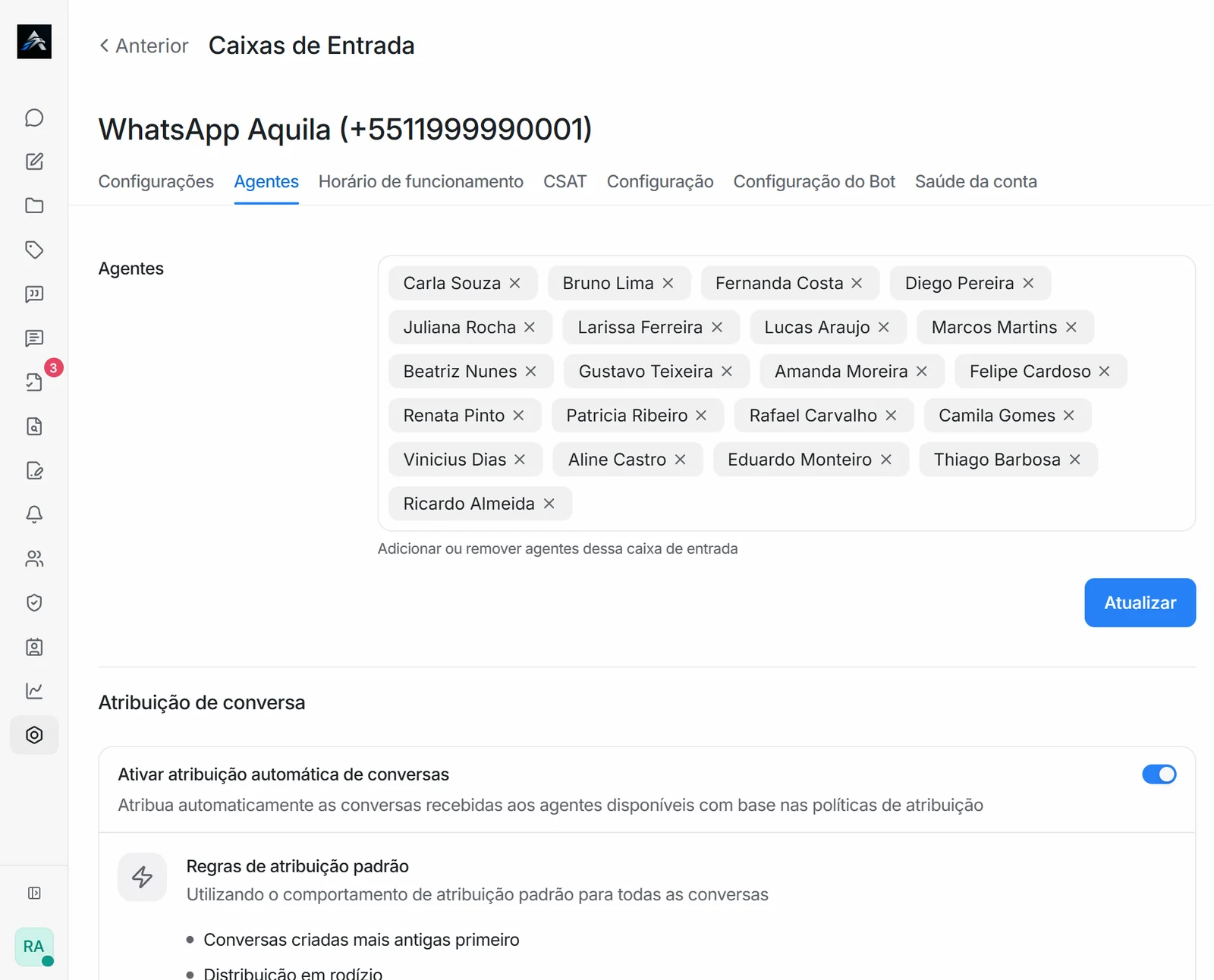The height and width of the screenshot is (980, 1214).
Task: Open the icon with badge 3
Action: pyautogui.click(x=34, y=382)
